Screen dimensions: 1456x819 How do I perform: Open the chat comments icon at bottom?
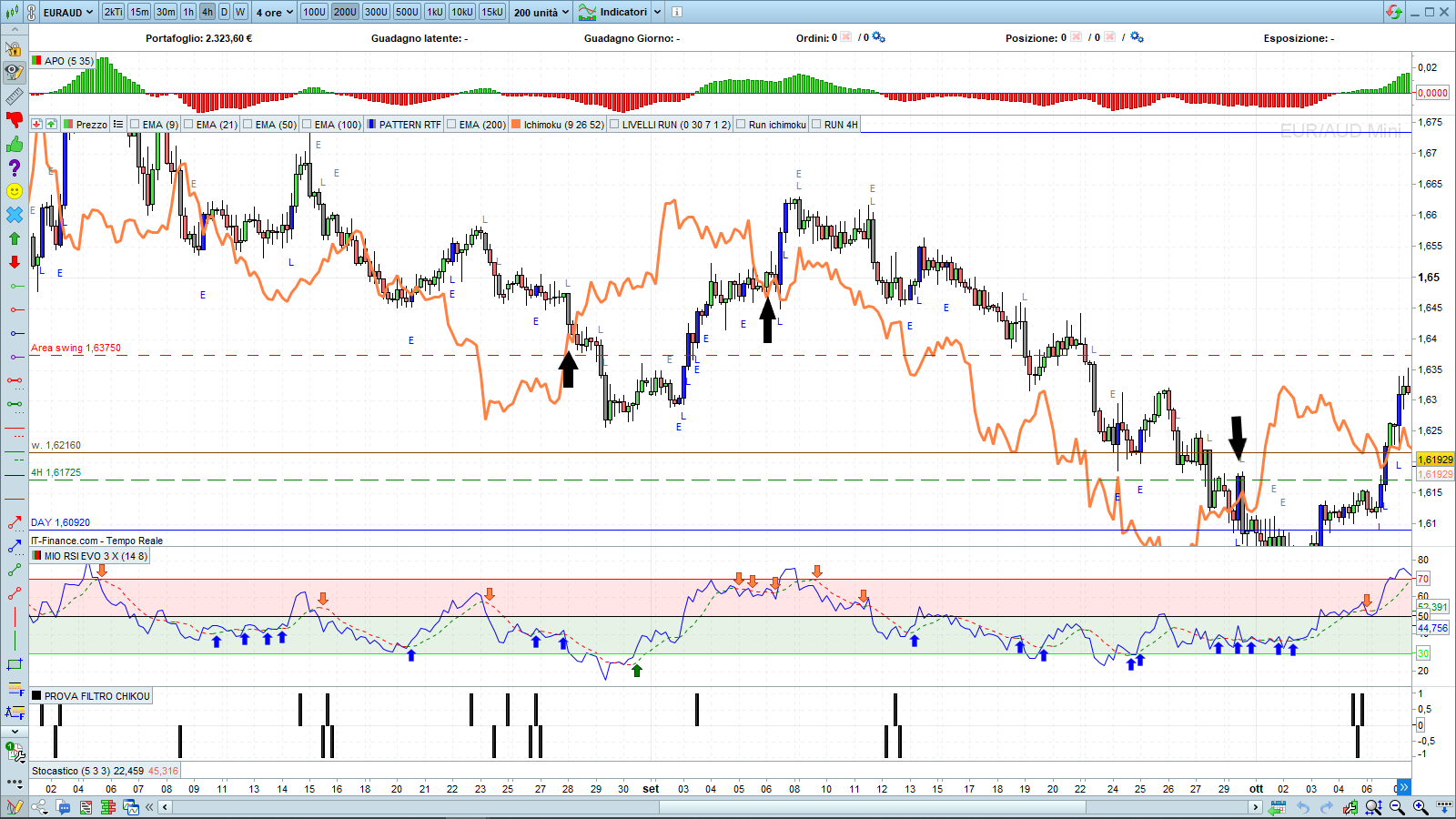click(63, 807)
